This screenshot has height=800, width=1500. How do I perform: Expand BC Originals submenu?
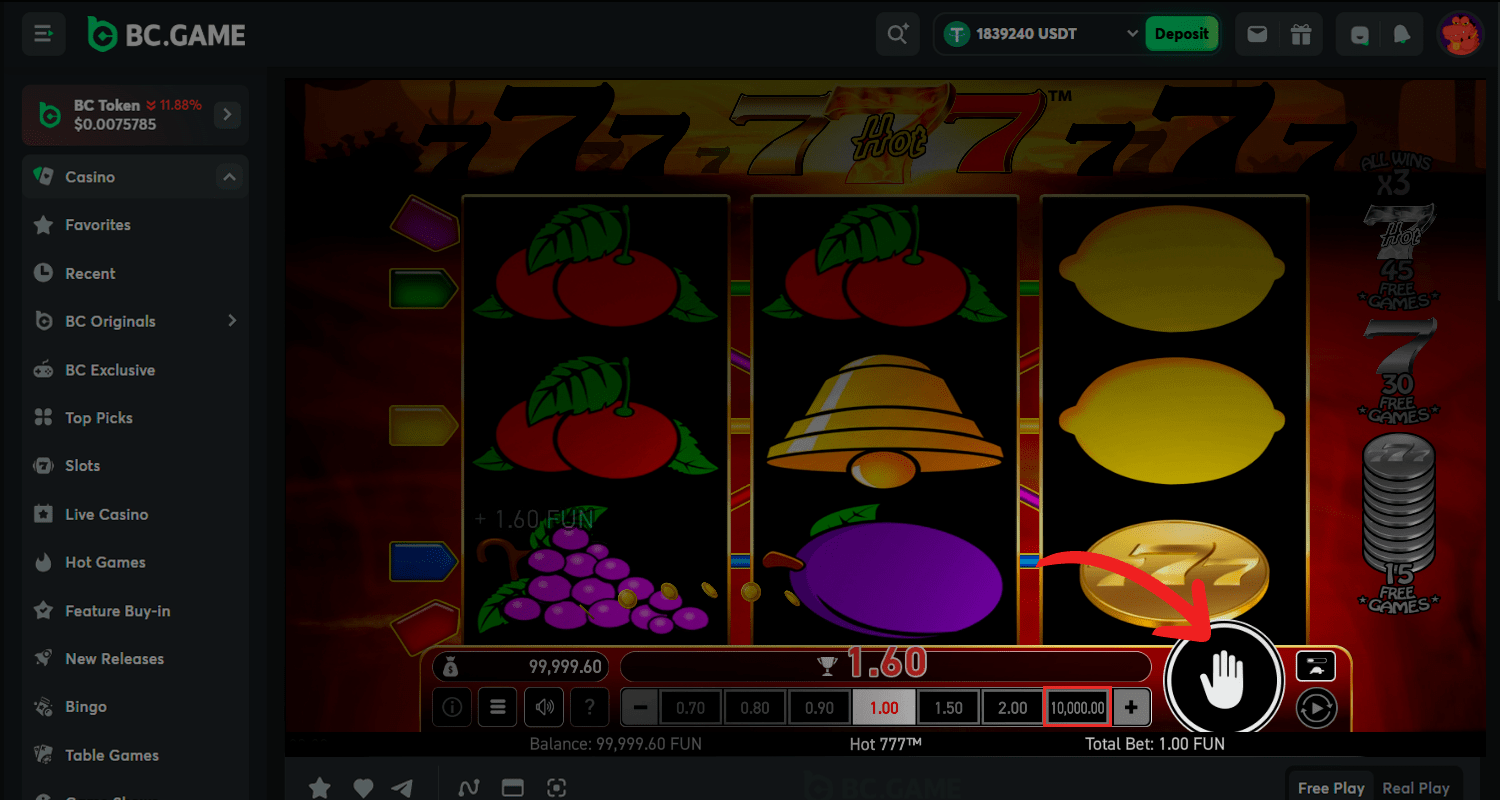coord(232,321)
